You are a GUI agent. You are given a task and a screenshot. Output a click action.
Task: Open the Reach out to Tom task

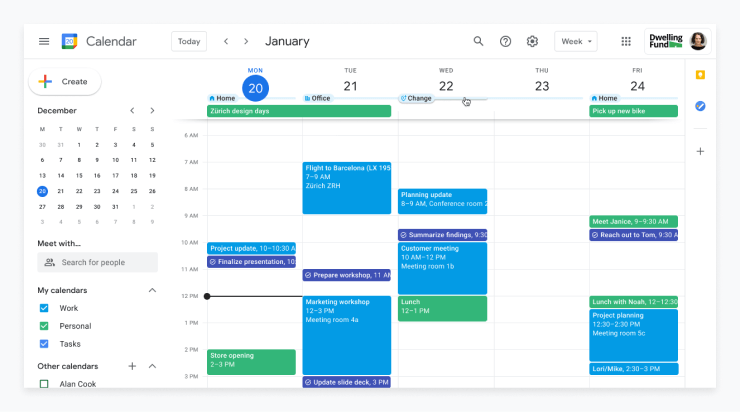point(633,235)
